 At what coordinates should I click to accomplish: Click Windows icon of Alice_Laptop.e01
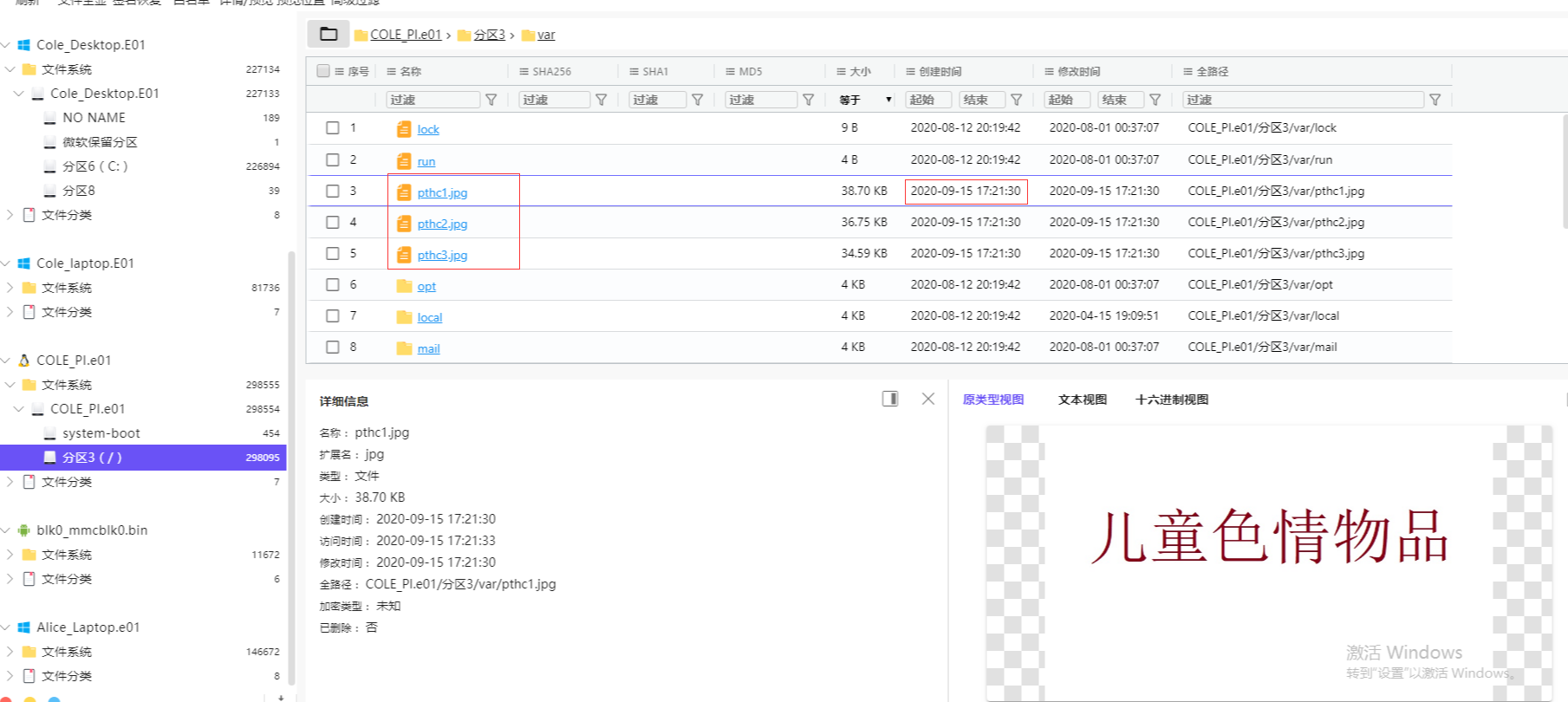pos(24,627)
